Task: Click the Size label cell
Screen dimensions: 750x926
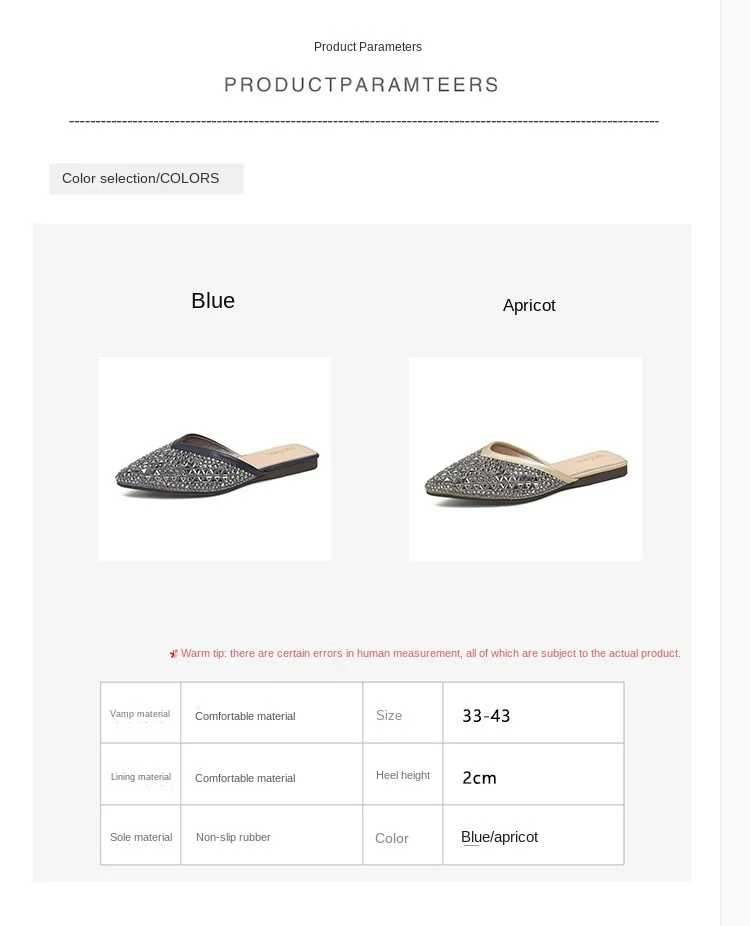Action: click(403, 713)
